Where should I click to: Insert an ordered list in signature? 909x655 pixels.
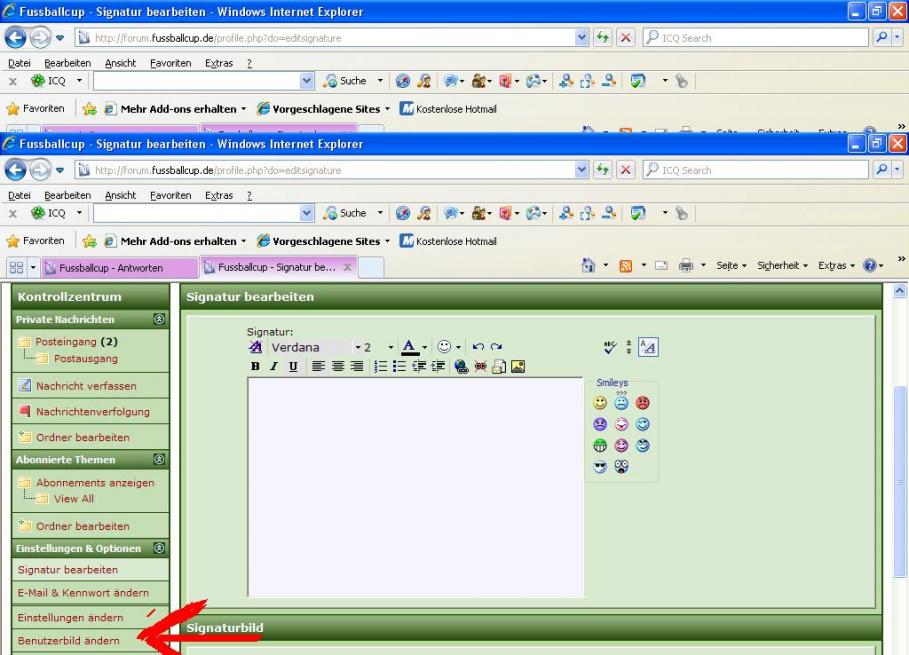(381, 367)
